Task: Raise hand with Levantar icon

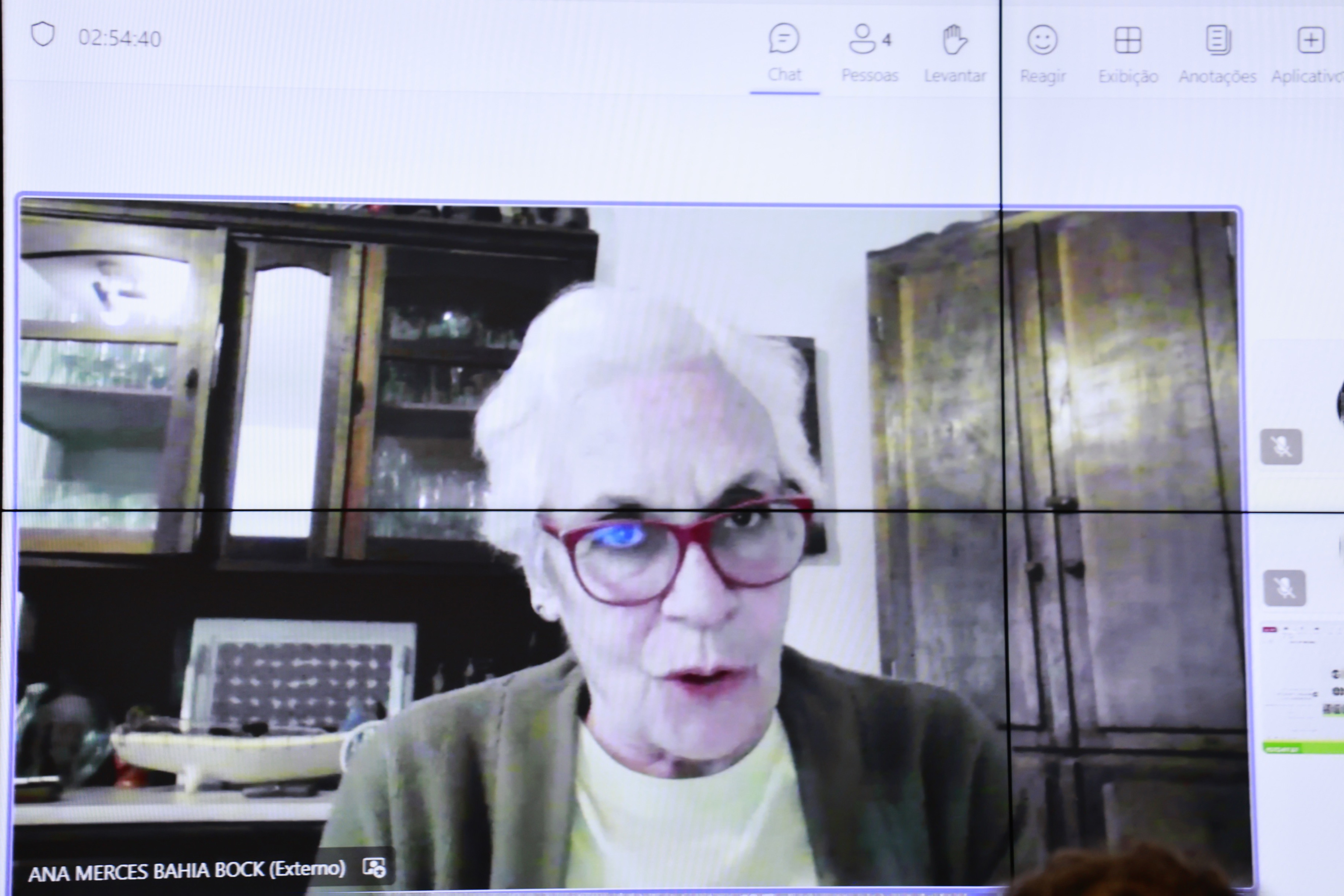Action: click(954, 40)
